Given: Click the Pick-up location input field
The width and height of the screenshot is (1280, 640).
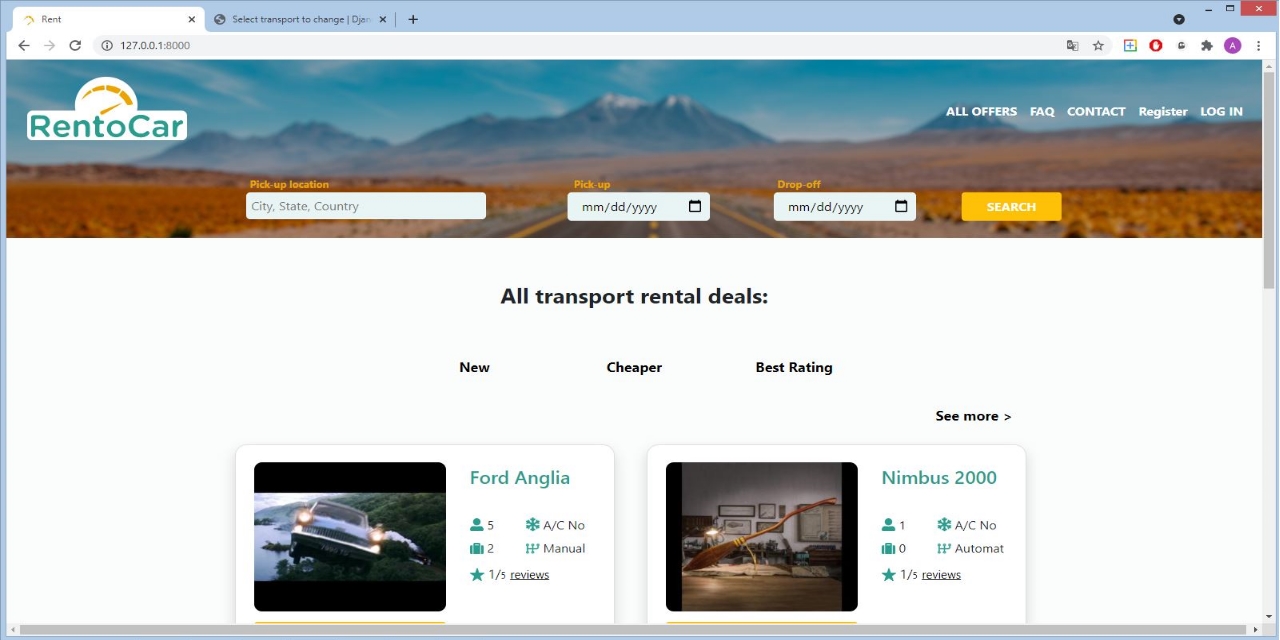Looking at the screenshot, I should (x=365, y=205).
